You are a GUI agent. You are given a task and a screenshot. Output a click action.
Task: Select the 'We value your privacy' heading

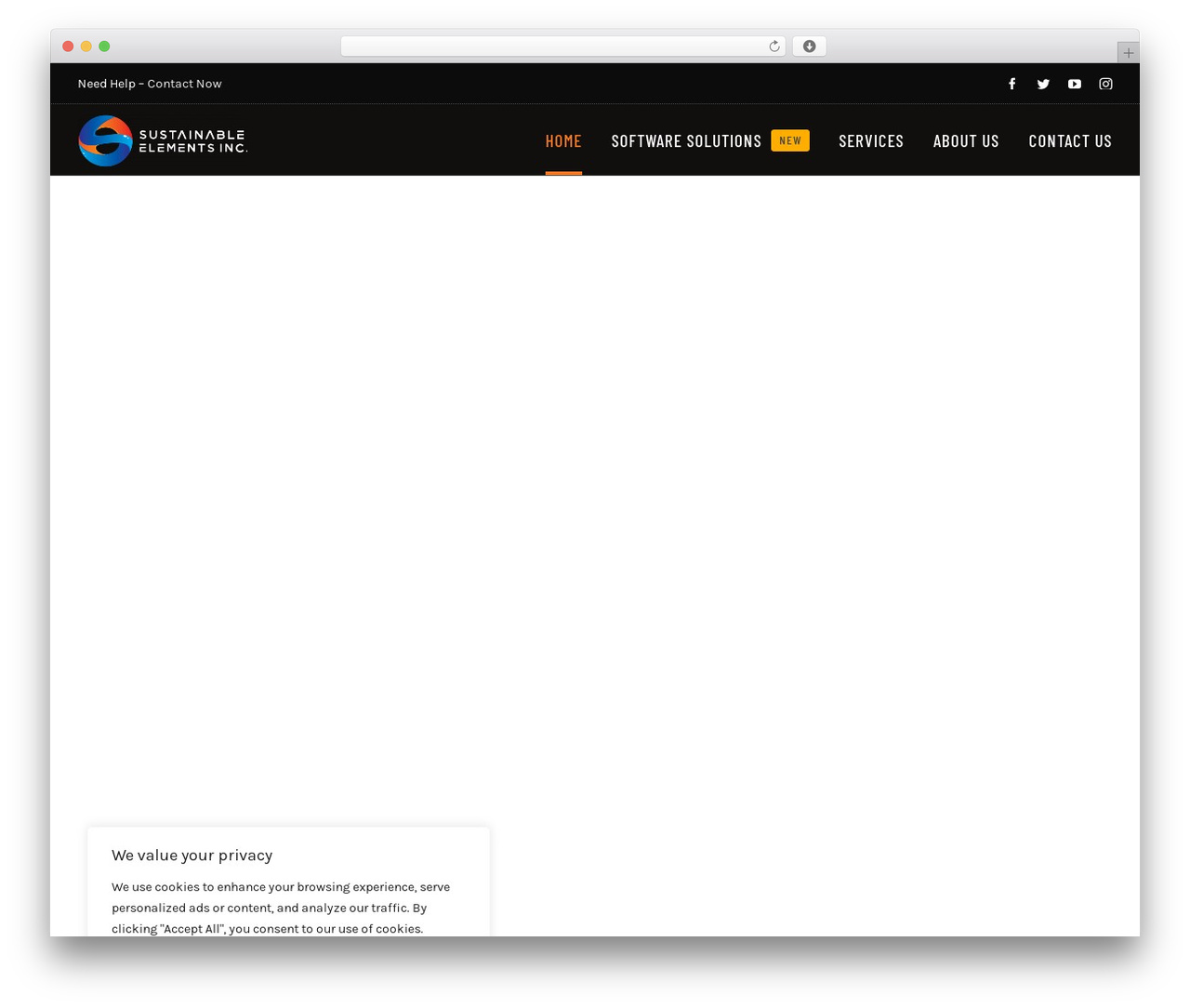pyautogui.click(x=192, y=855)
